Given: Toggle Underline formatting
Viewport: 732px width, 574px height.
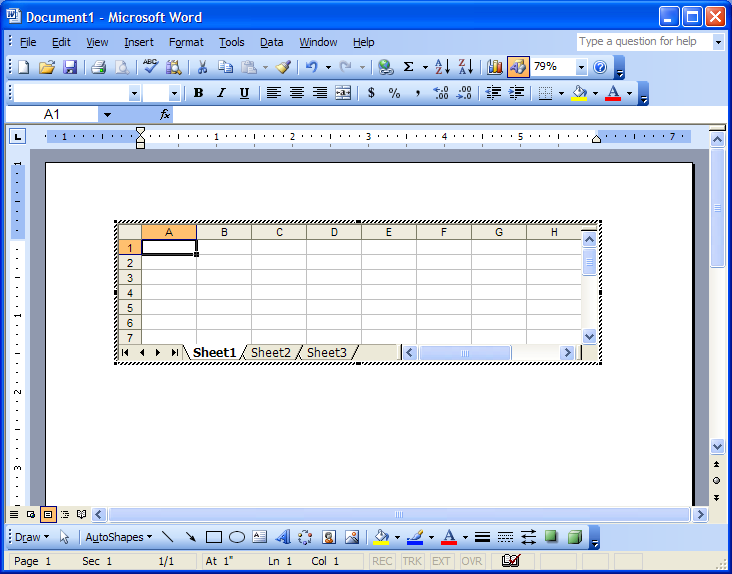Looking at the screenshot, I should [x=244, y=93].
